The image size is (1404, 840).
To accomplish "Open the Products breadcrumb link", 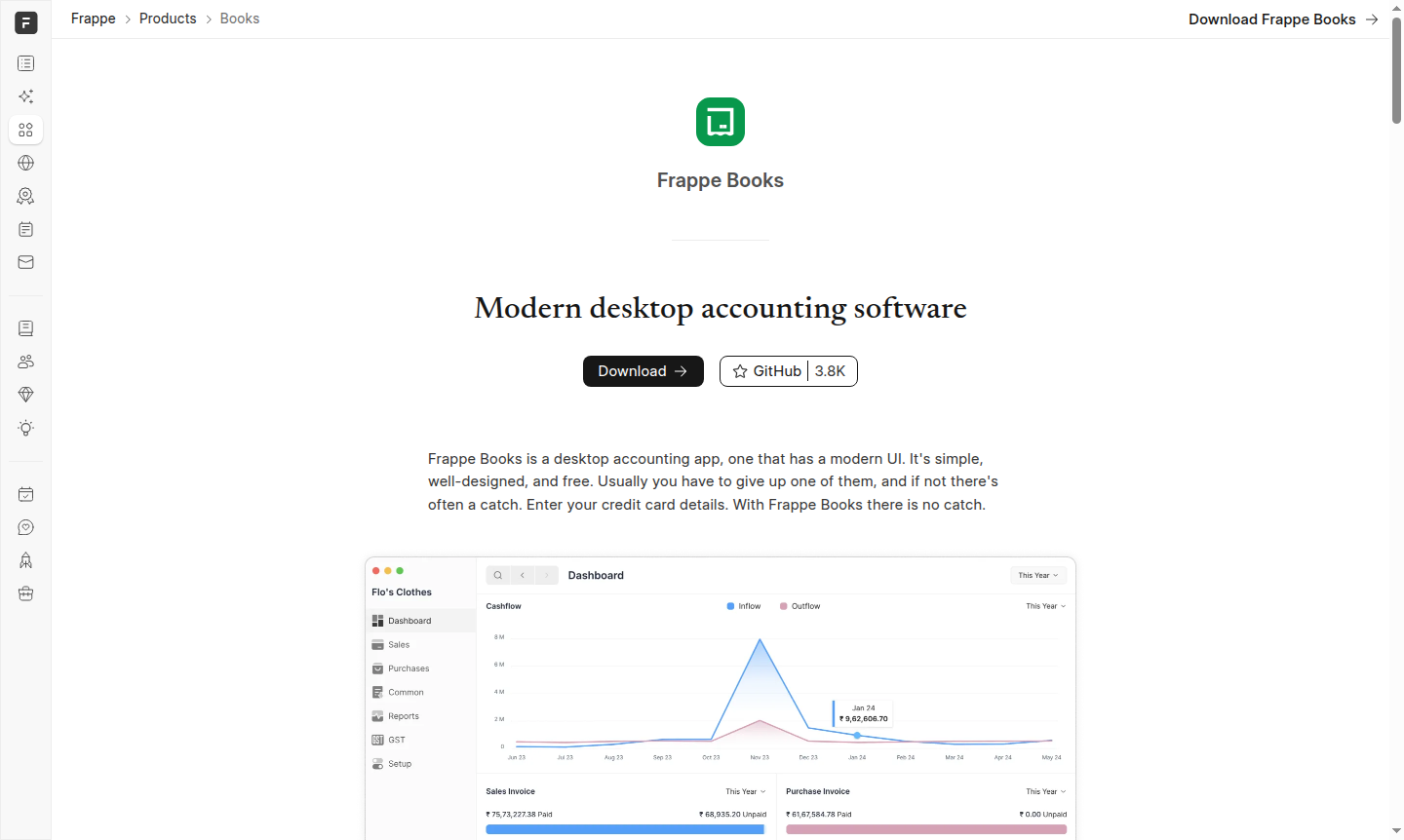I will click(168, 19).
